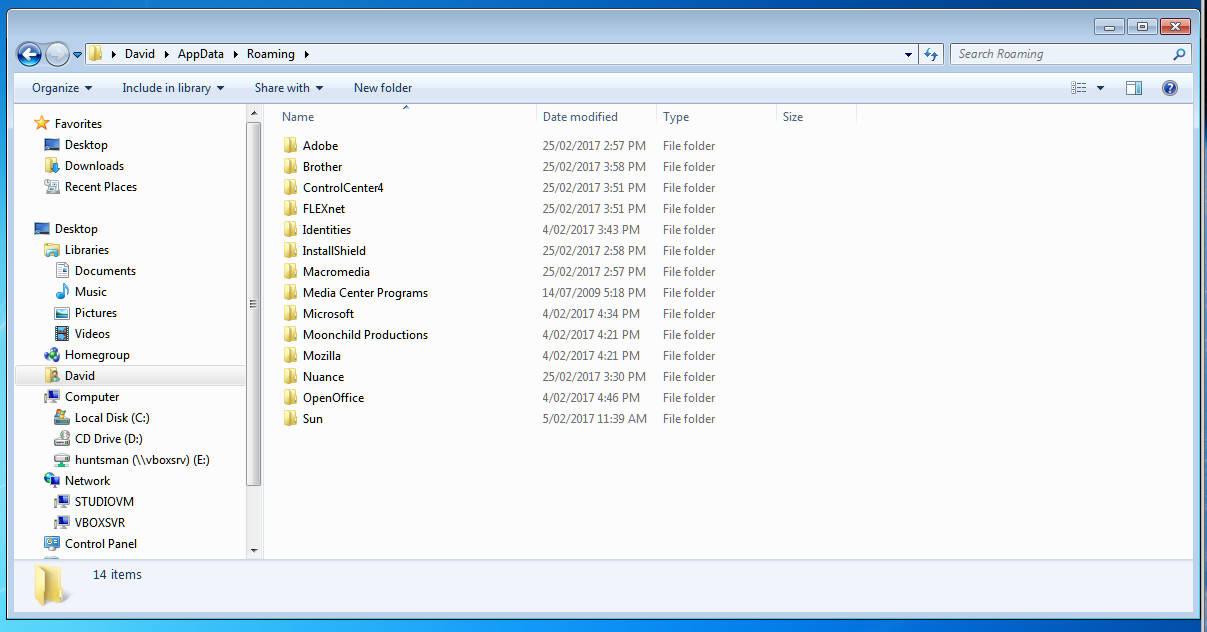The height and width of the screenshot is (632, 1207).
Task: Click New folder button
Action: click(x=383, y=88)
